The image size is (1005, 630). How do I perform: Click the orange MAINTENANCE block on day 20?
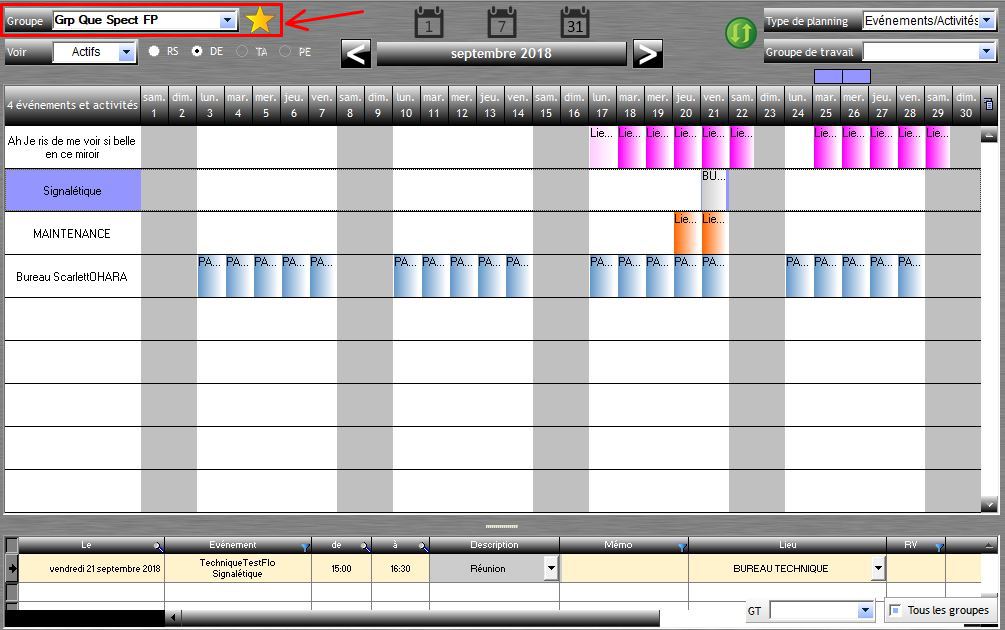point(686,233)
